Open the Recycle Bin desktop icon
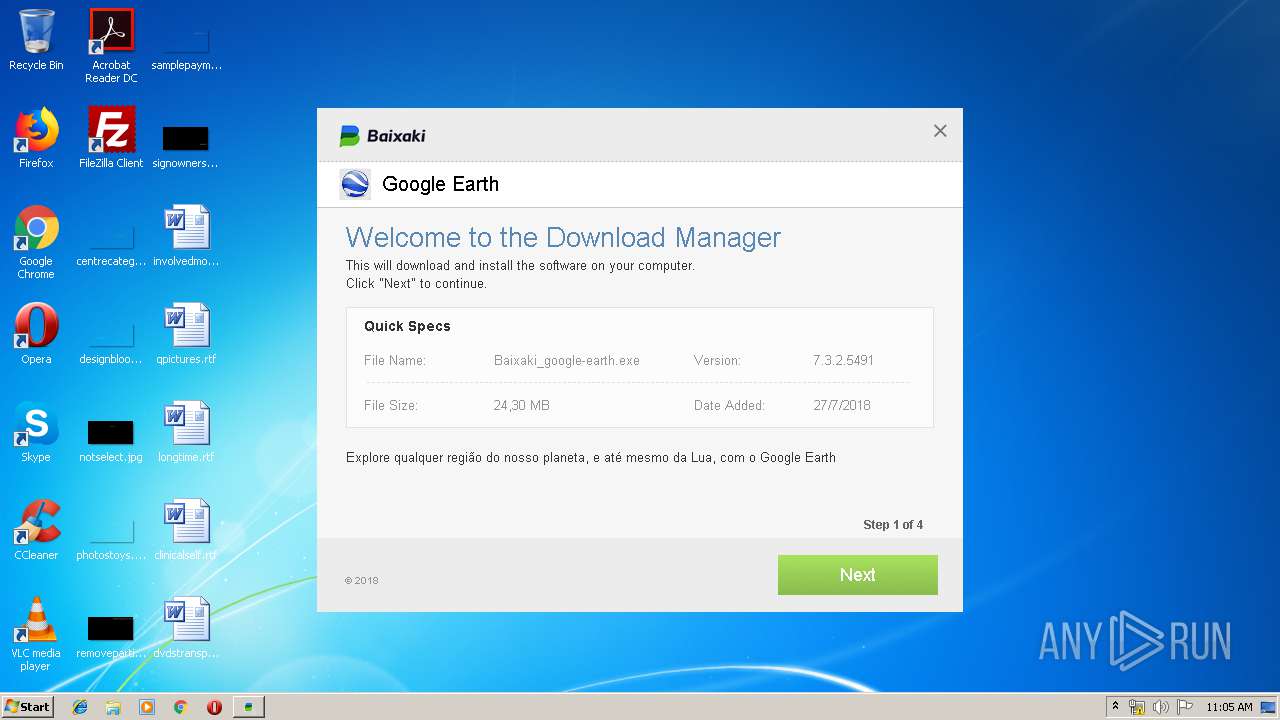Viewport: 1280px width, 720px height. pyautogui.click(x=36, y=40)
